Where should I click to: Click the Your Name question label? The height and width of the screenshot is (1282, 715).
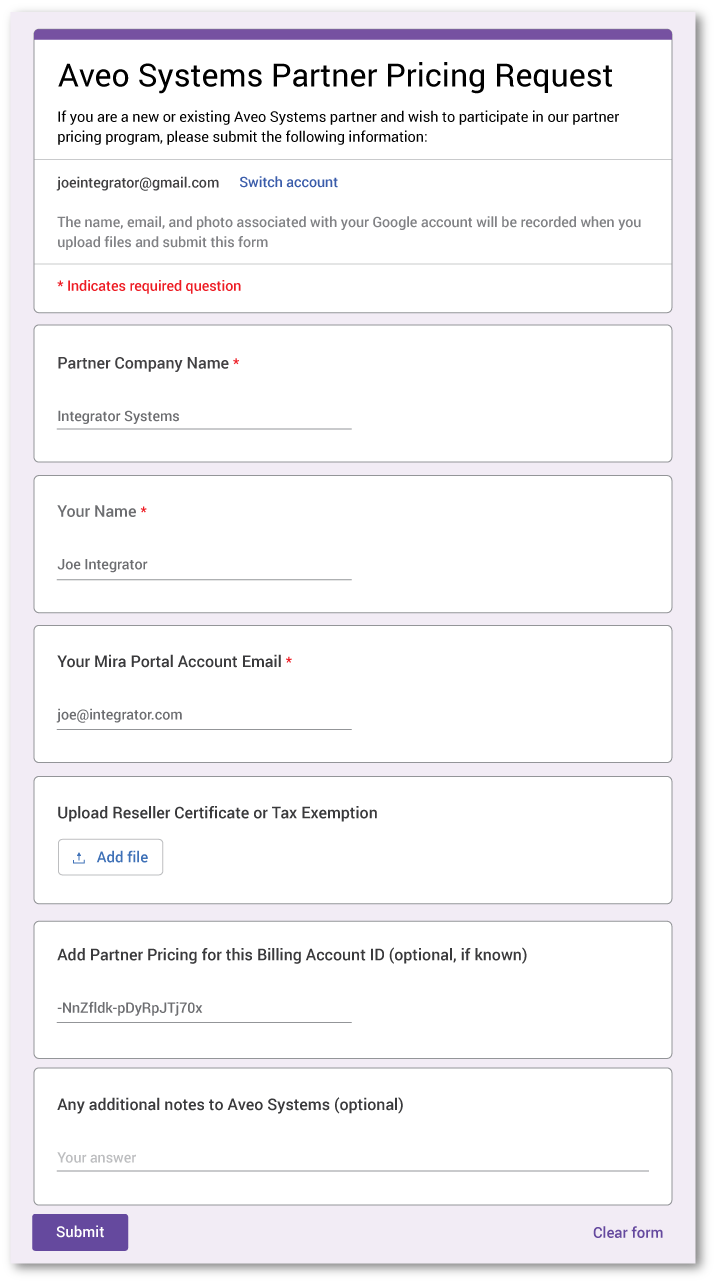[97, 511]
